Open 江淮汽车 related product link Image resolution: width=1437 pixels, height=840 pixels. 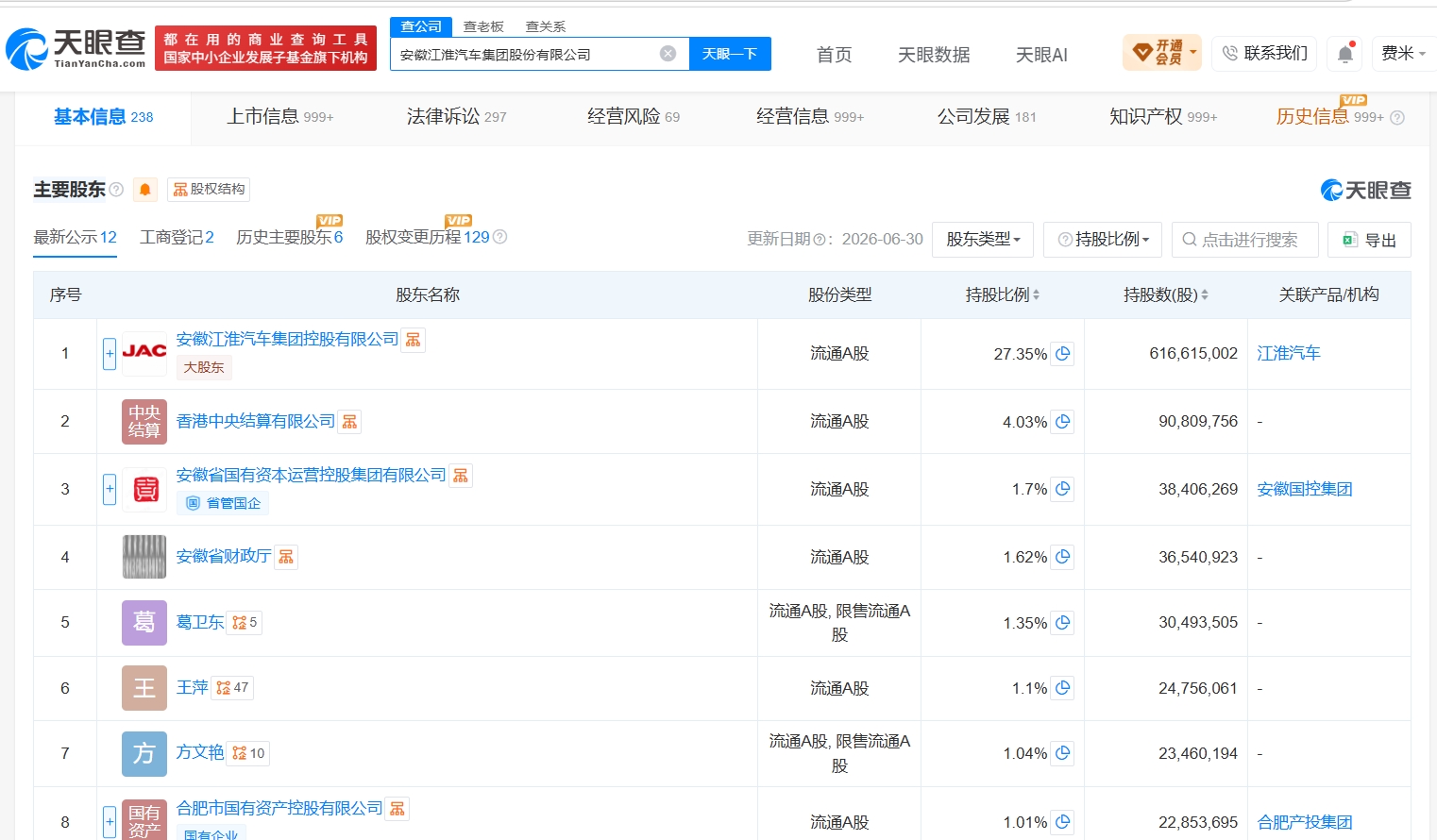pos(1289,354)
